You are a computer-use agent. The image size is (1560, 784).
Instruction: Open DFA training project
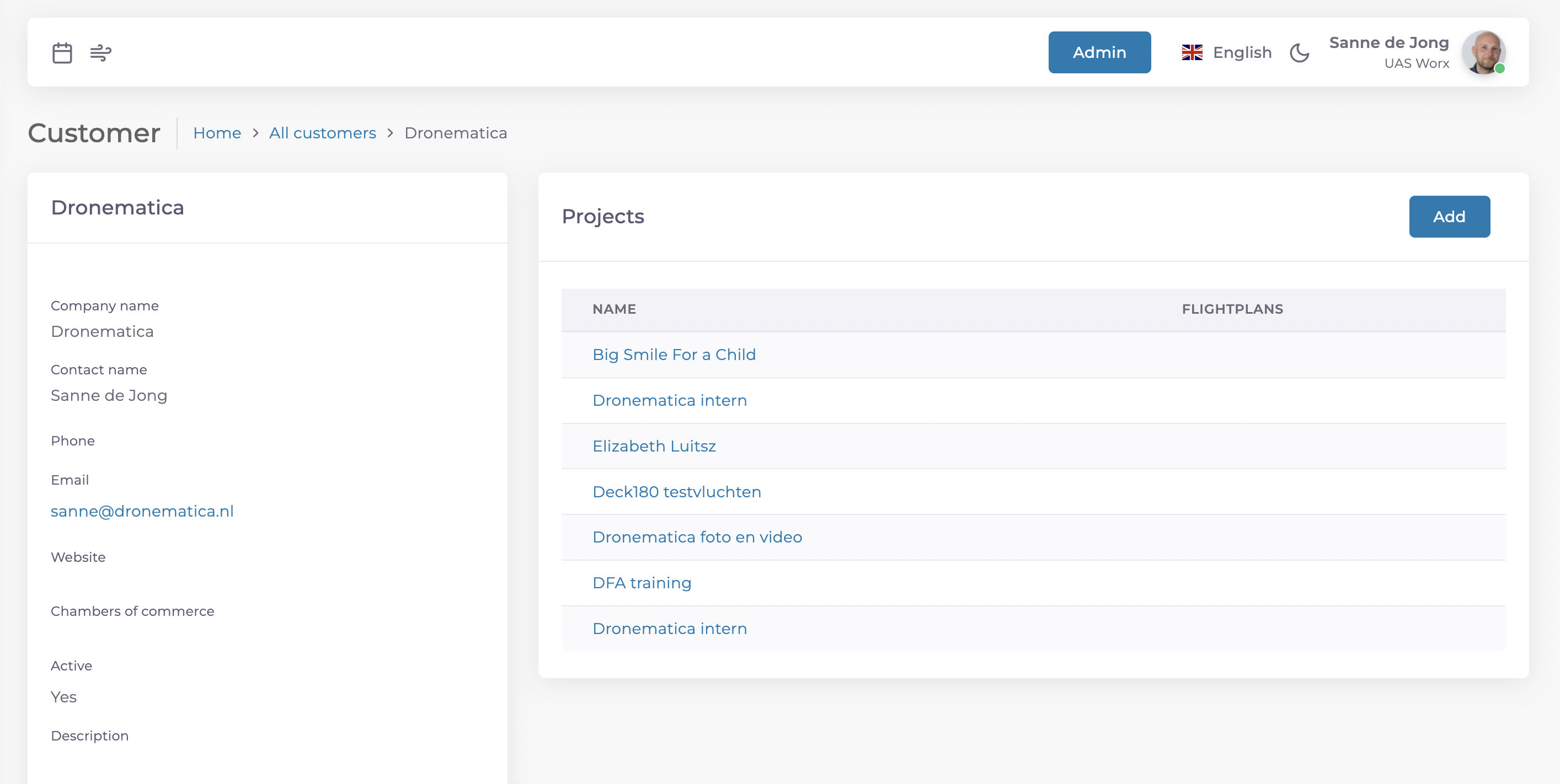(642, 583)
